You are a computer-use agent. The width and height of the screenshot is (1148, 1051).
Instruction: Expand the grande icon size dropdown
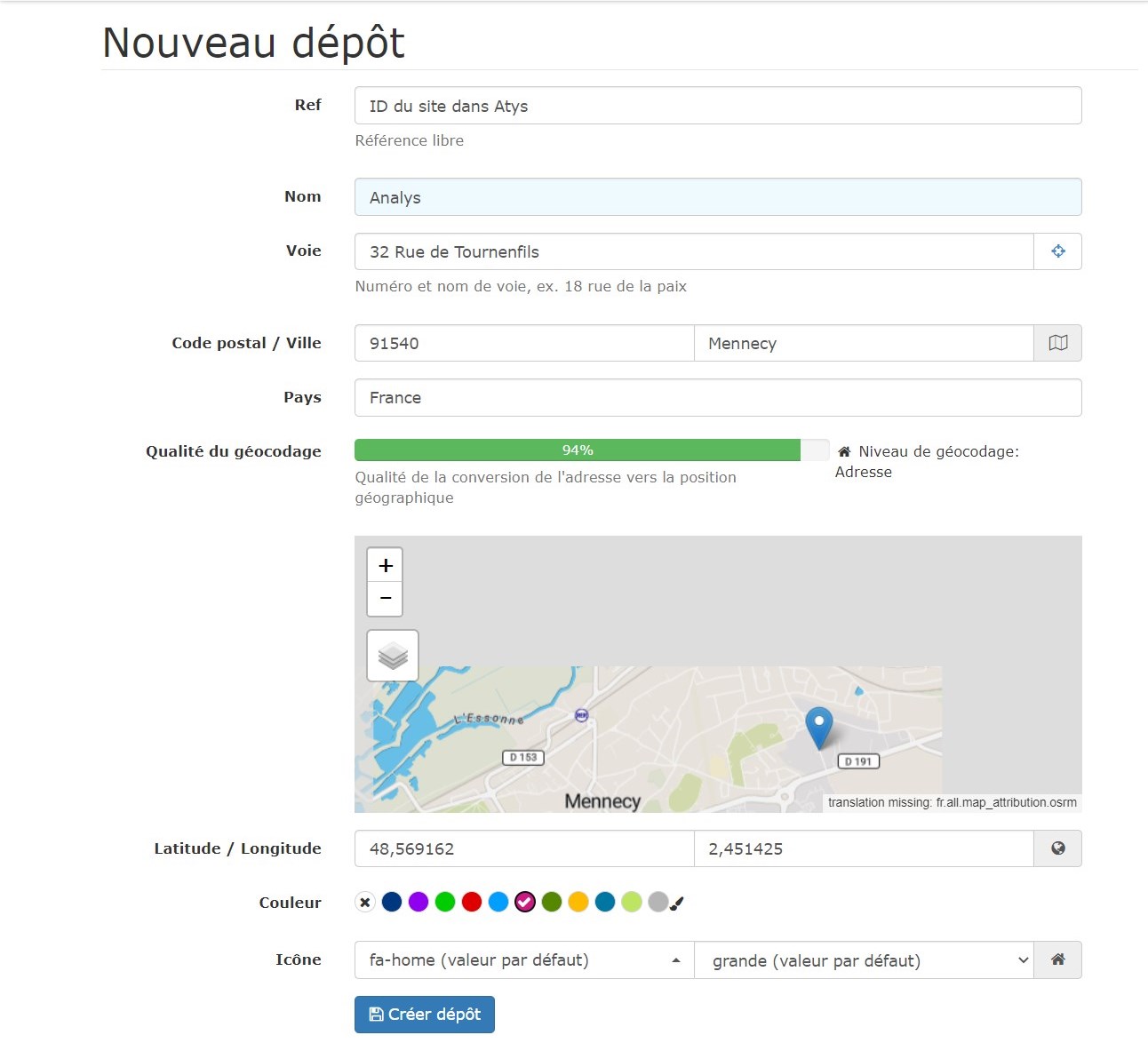point(863,960)
